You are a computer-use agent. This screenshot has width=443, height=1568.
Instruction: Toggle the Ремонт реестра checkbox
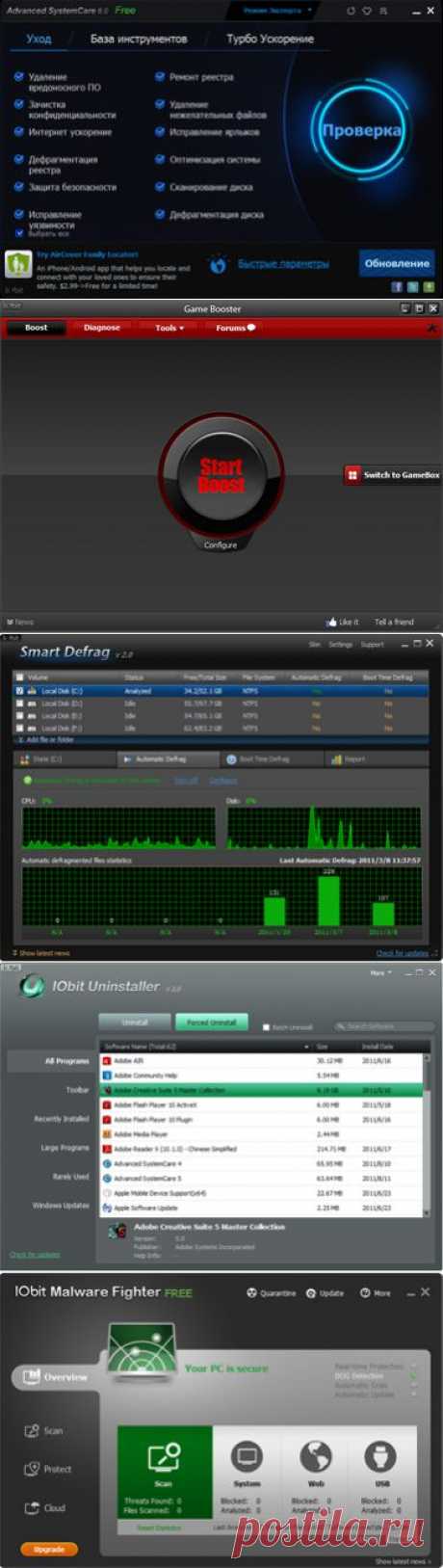click(x=160, y=76)
